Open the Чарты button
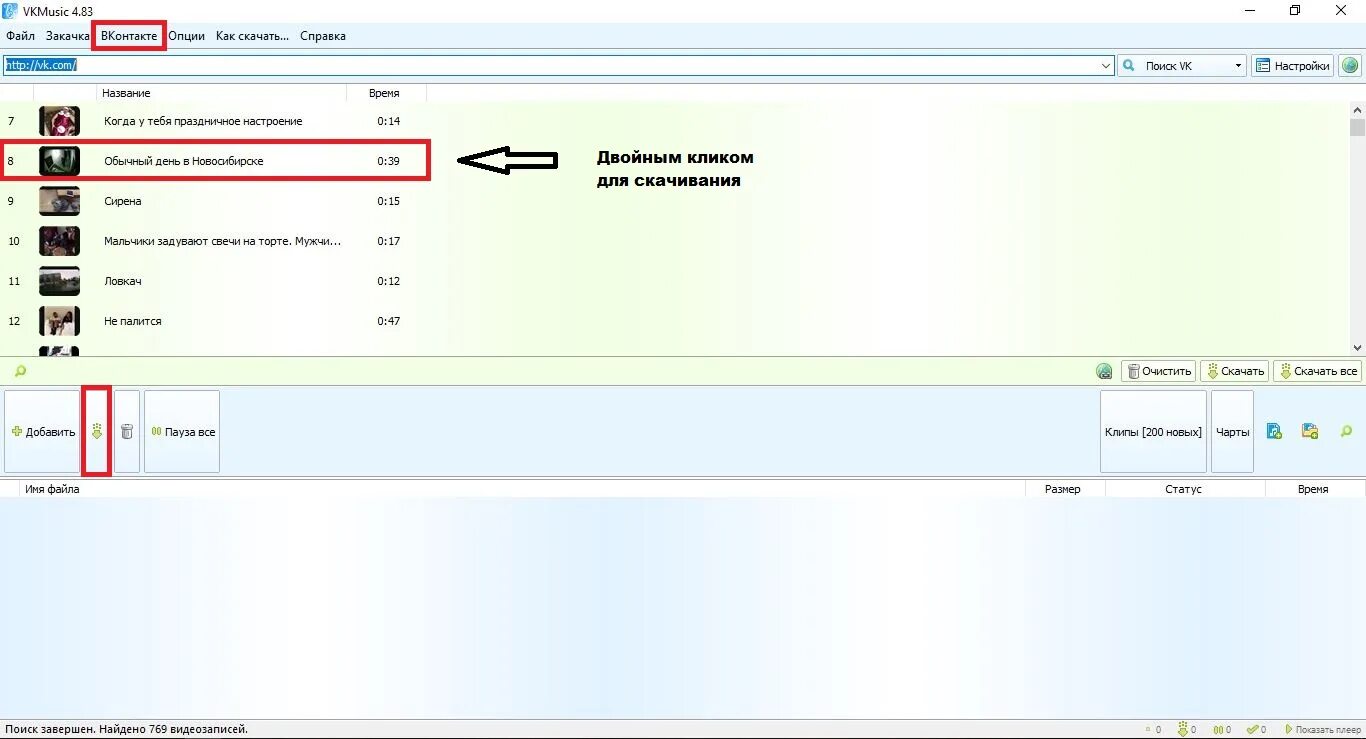Viewport: 1366px width, 739px height. (x=1232, y=432)
